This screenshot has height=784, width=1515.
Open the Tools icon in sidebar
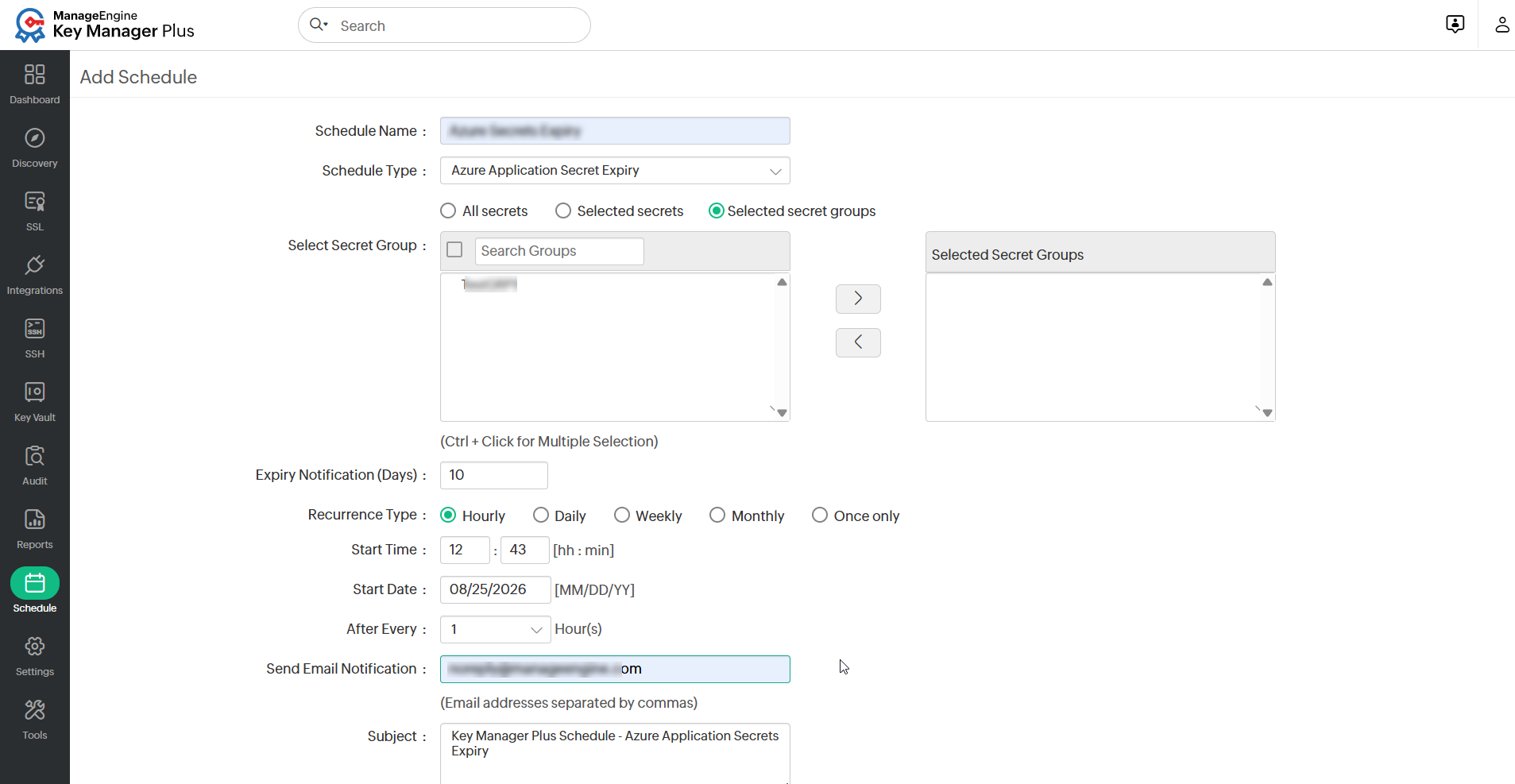[x=35, y=710]
